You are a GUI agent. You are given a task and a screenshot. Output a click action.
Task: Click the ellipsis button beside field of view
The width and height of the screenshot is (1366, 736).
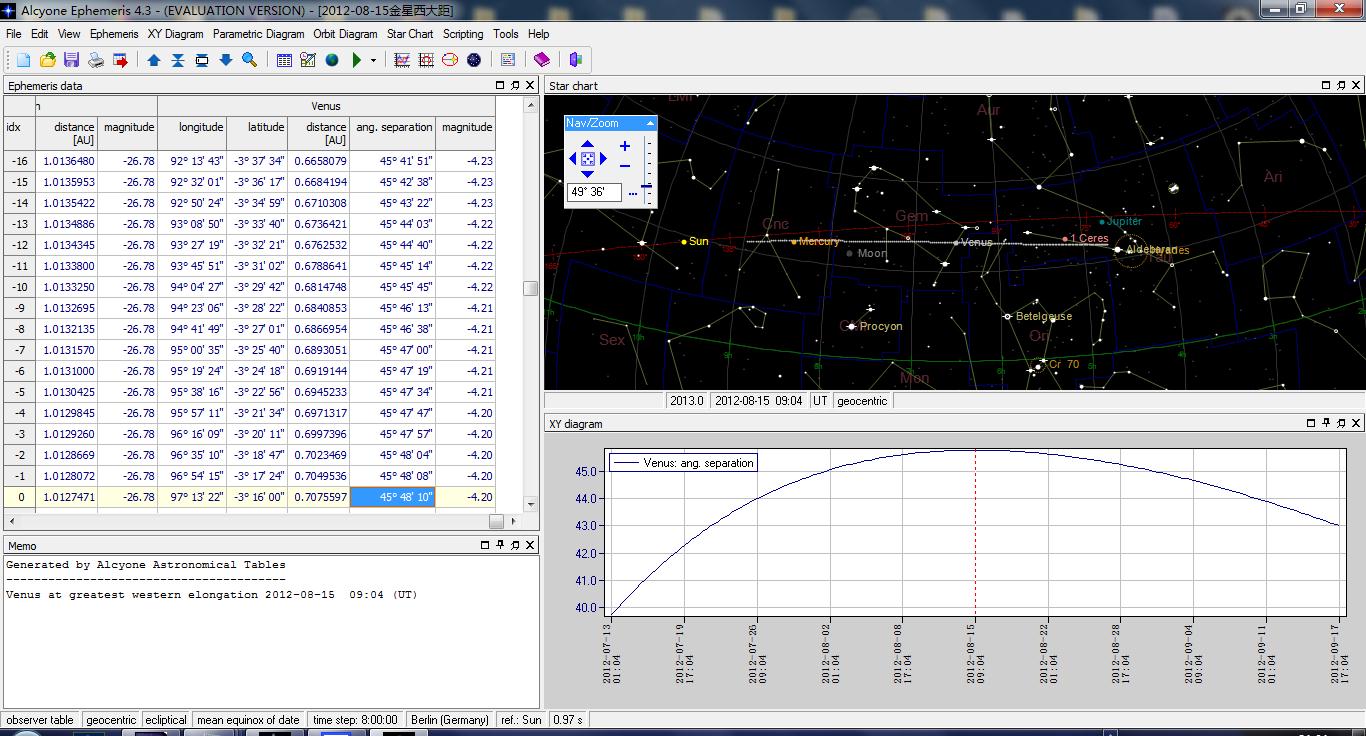click(x=632, y=193)
